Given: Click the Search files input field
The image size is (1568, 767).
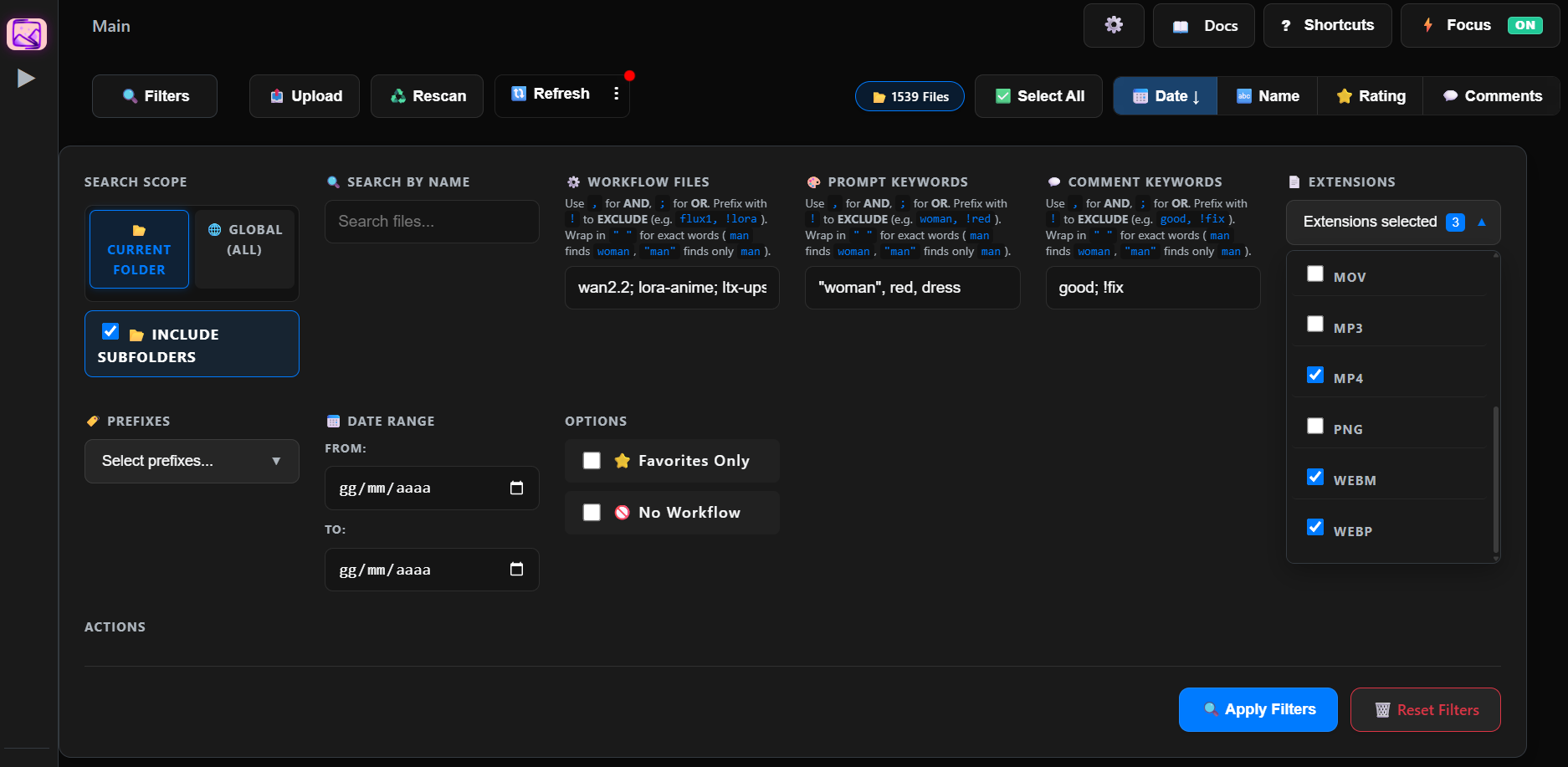Looking at the screenshot, I should pos(432,221).
